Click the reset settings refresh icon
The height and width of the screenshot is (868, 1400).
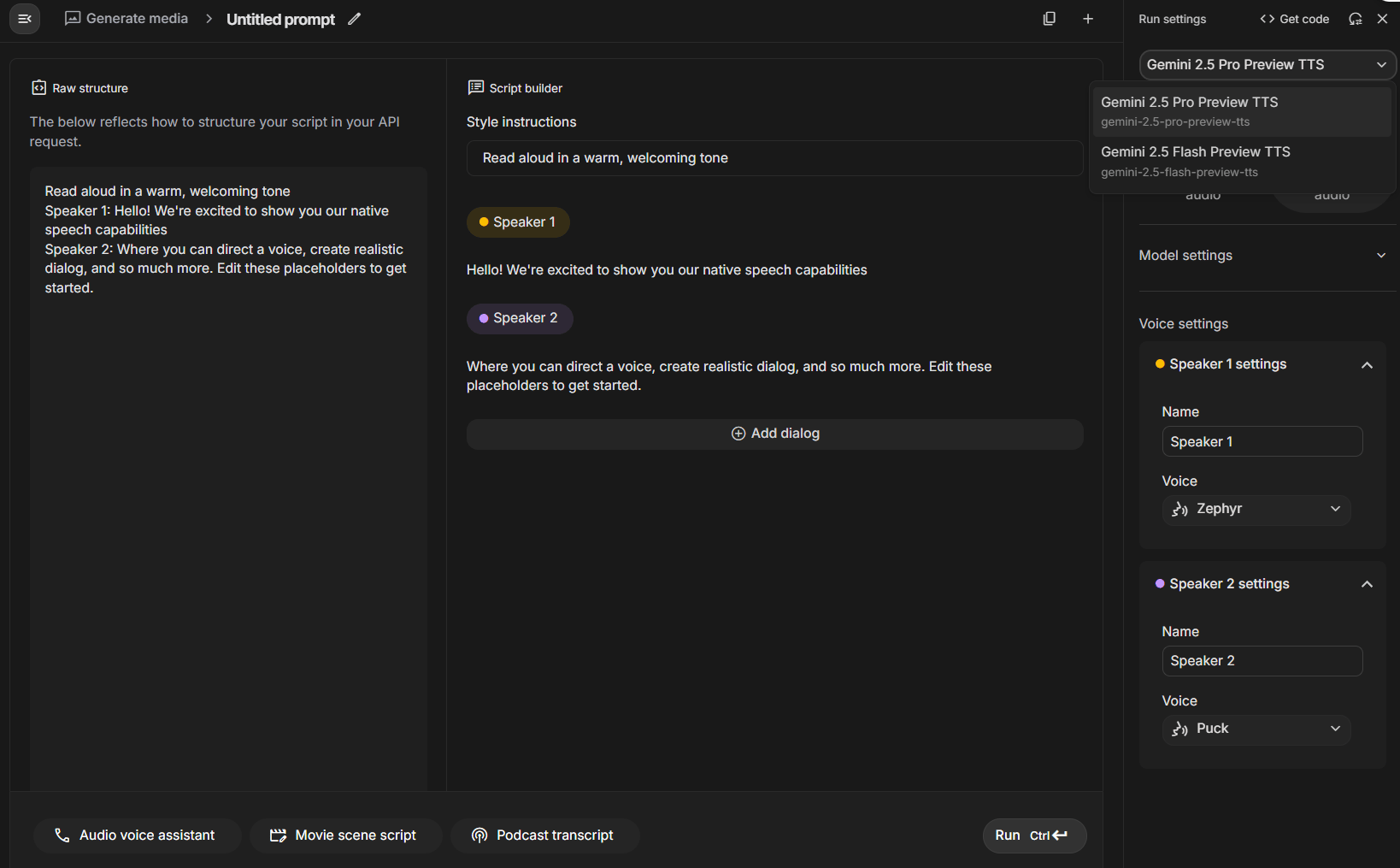point(1356,19)
